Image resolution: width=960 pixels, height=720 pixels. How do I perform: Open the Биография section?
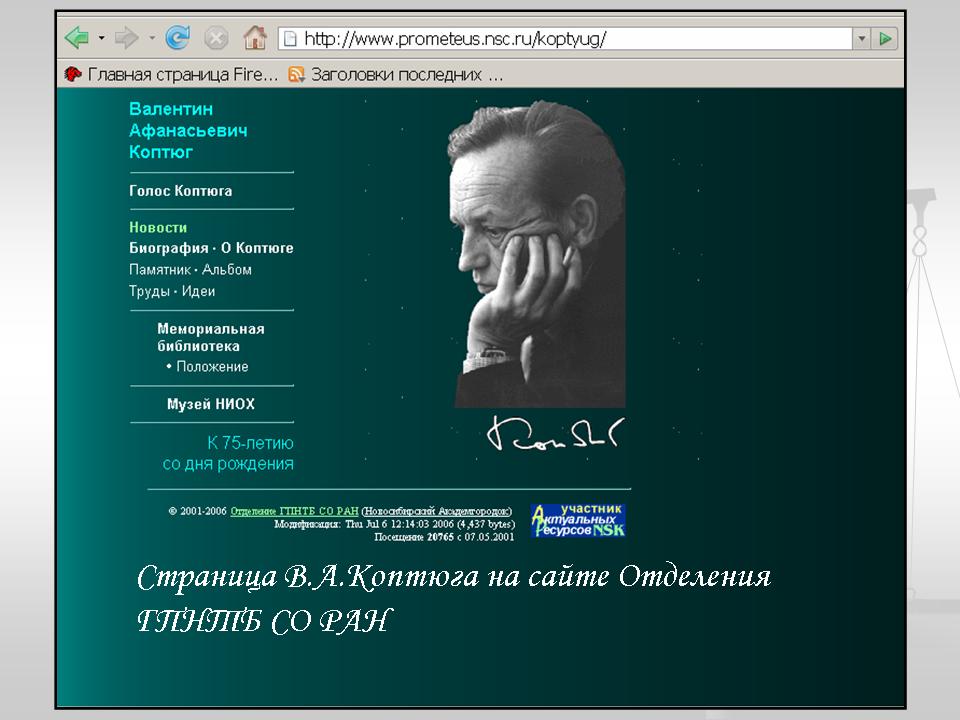point(166,248)
